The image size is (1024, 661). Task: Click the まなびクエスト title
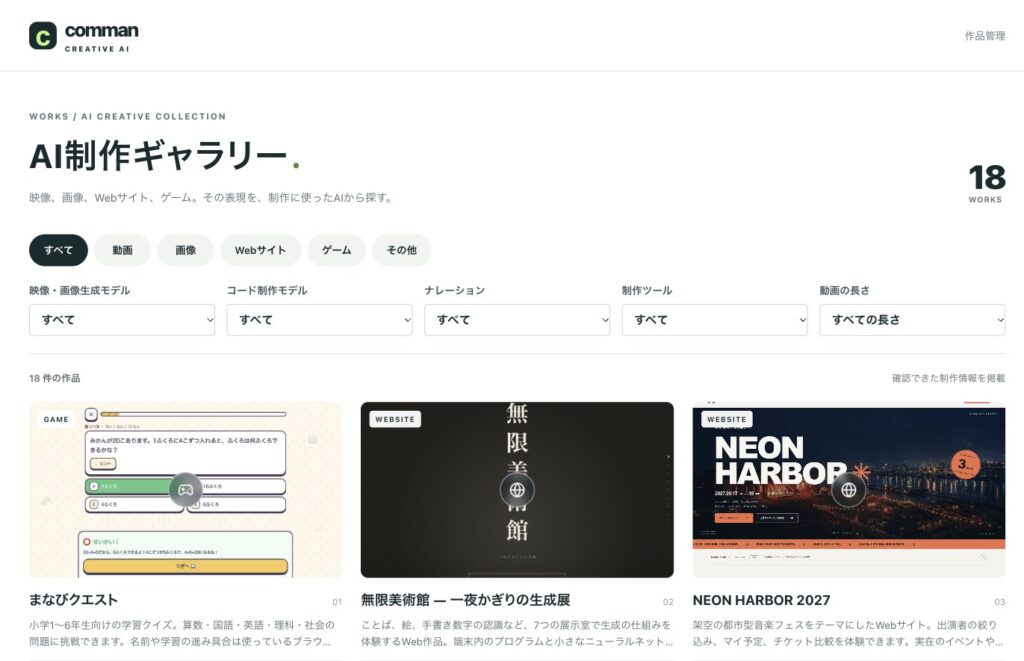coord(74,600)
